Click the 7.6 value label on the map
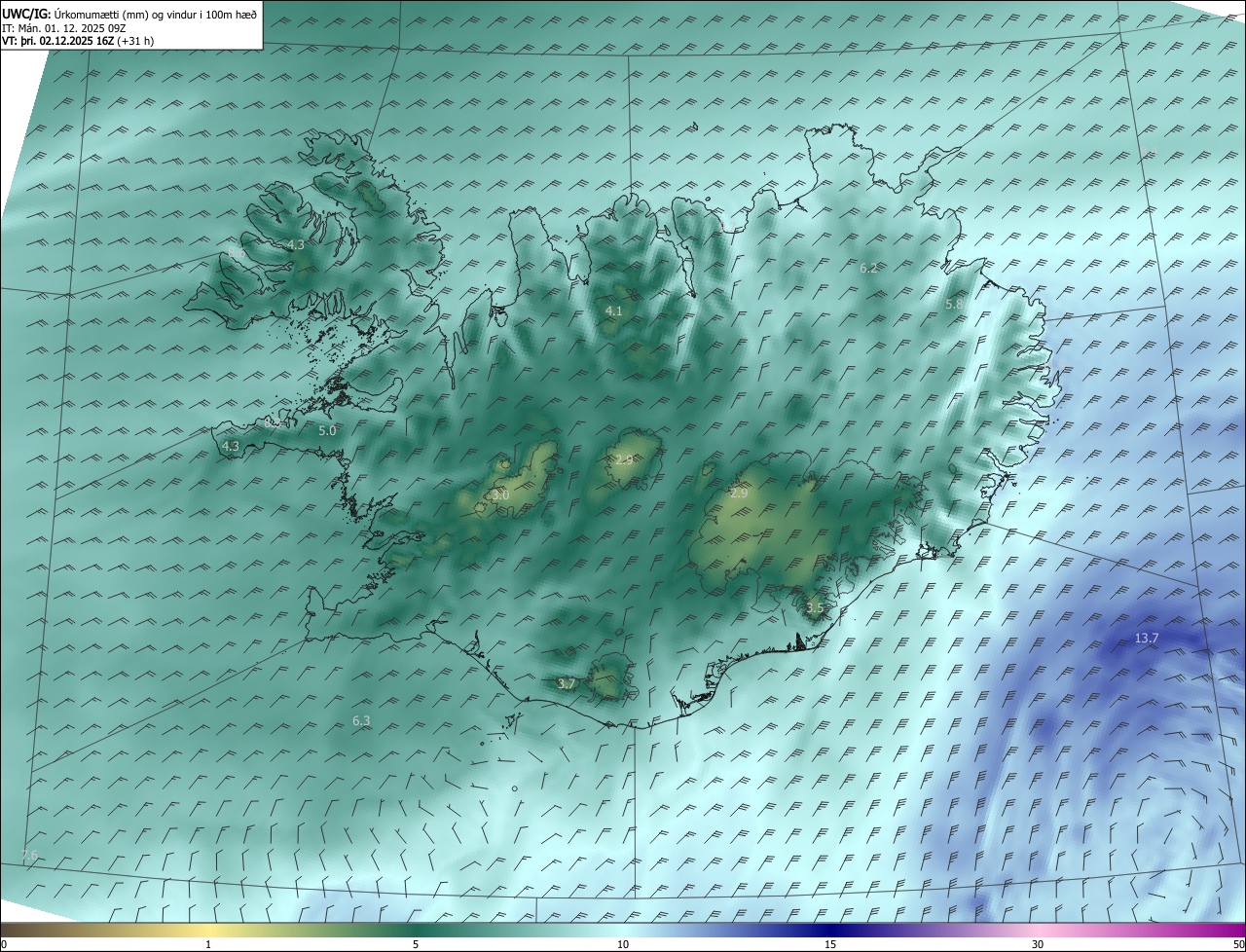 [x=29, y=855]
